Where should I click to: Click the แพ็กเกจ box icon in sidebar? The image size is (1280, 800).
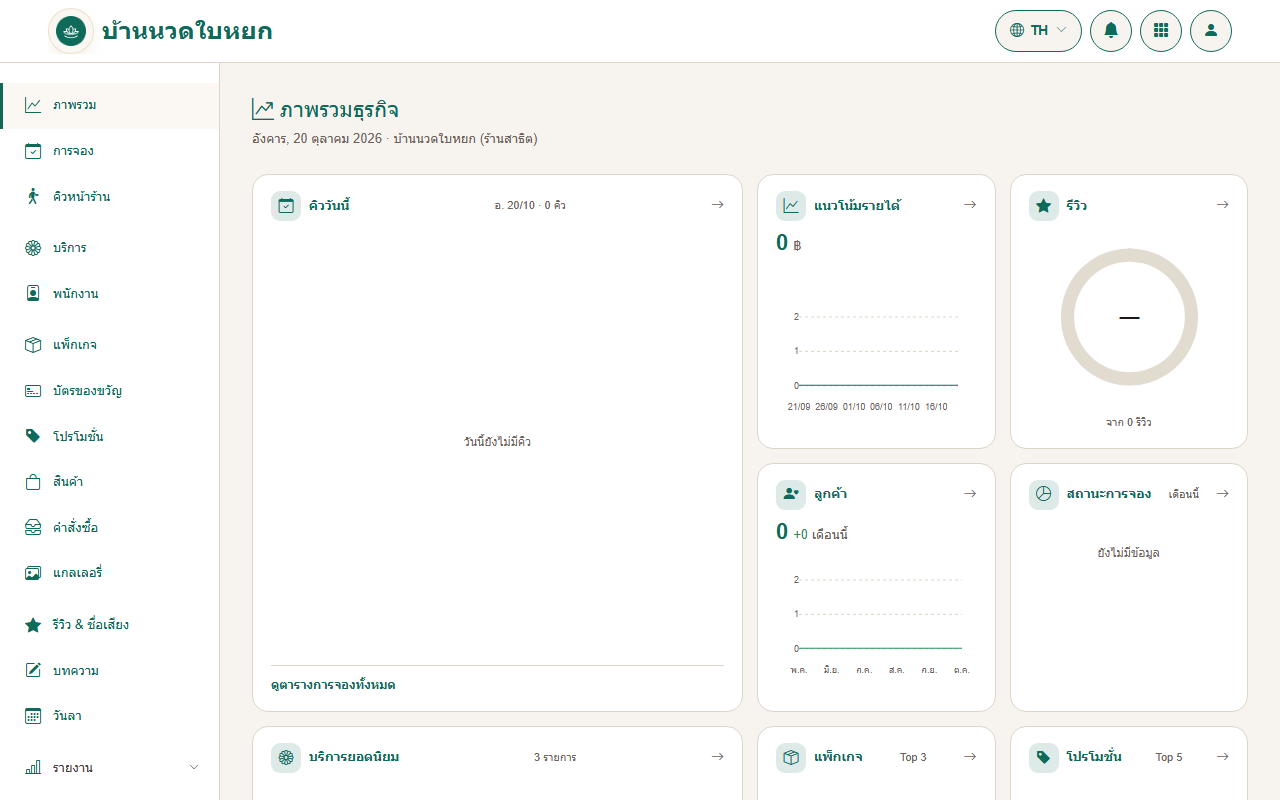[x=33, y=345]
